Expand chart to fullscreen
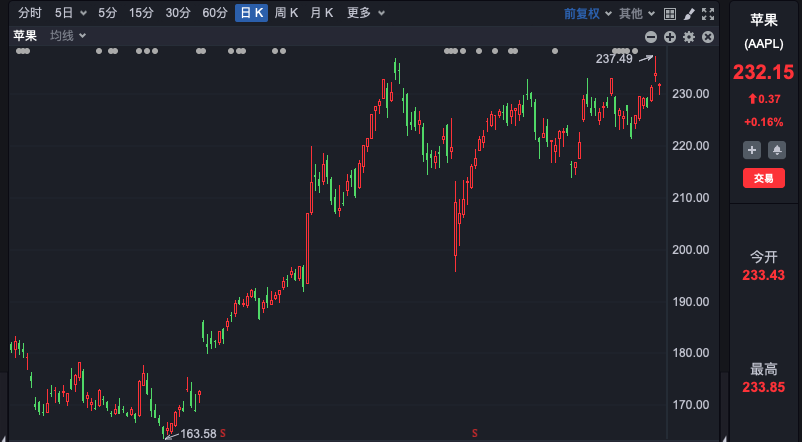The height and width of the screenshot is (442, 802). coord(709,13)
